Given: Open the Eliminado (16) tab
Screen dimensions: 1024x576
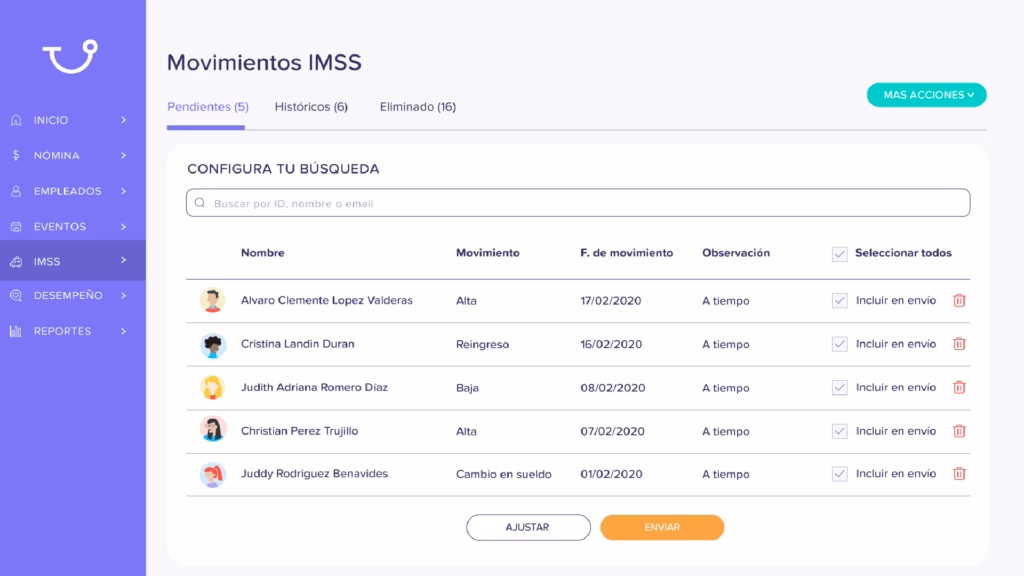Looking at the screenshot, I should pos(418,106).
